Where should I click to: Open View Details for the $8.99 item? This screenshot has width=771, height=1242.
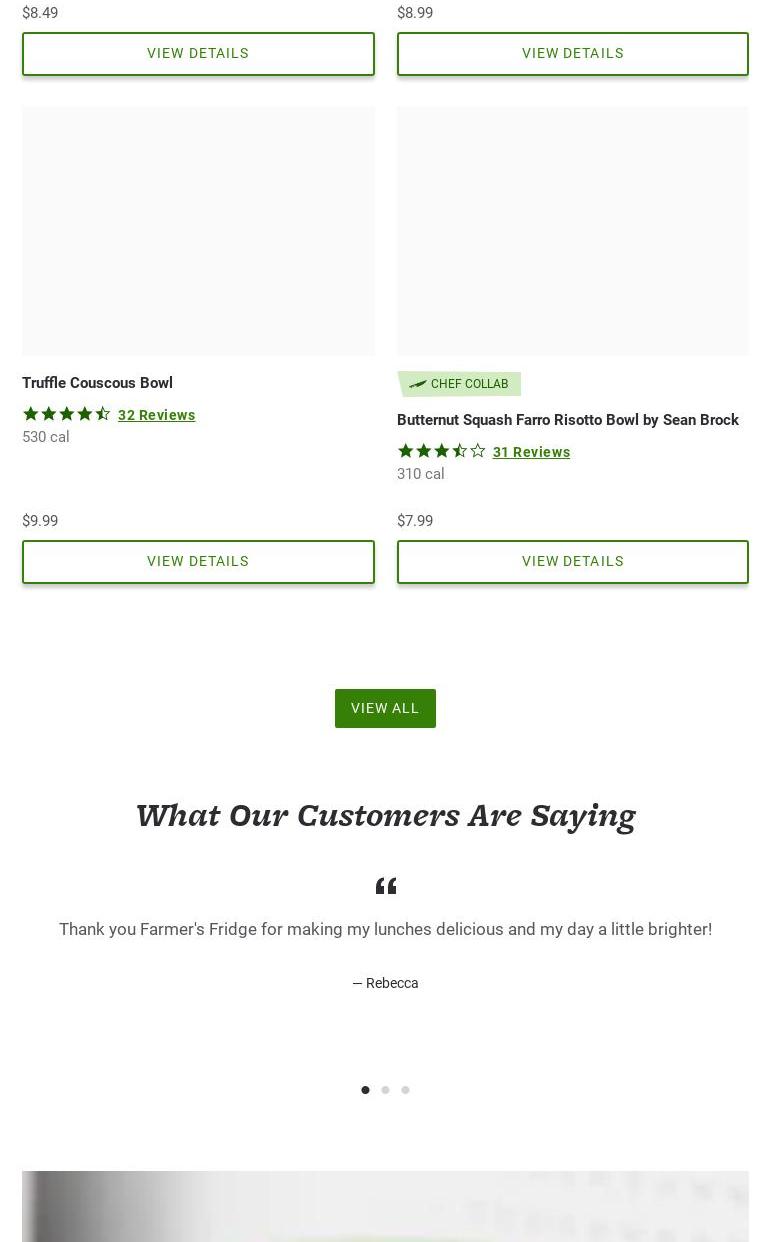[x=572, y=54]
